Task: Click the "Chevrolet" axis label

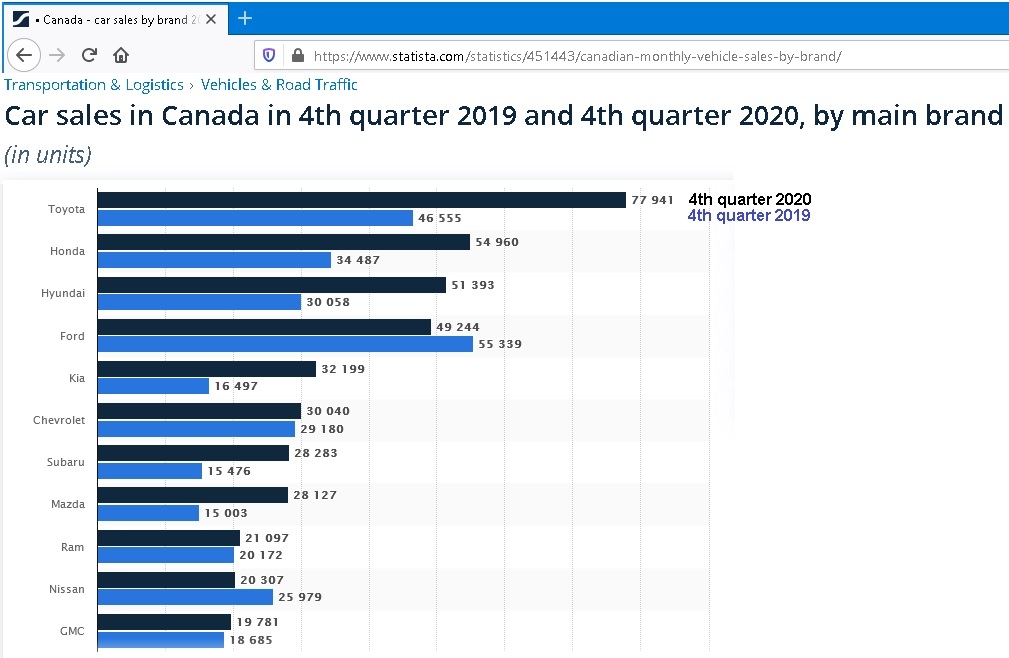Action: click(x=59, y=420)
